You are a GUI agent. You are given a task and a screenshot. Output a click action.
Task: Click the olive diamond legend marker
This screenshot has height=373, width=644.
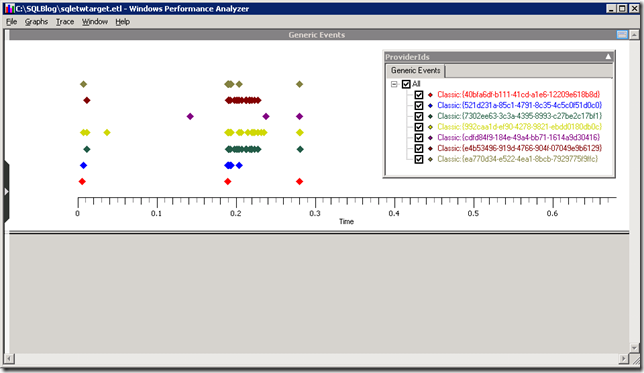point(430,159)
